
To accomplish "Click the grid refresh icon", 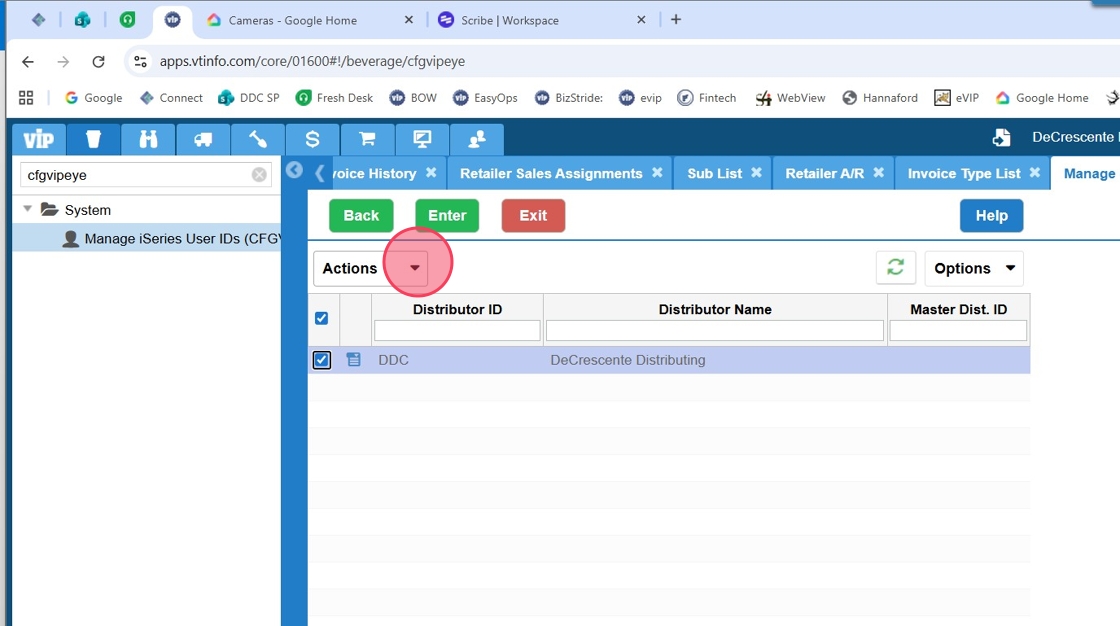I will [x=896, y=268].
